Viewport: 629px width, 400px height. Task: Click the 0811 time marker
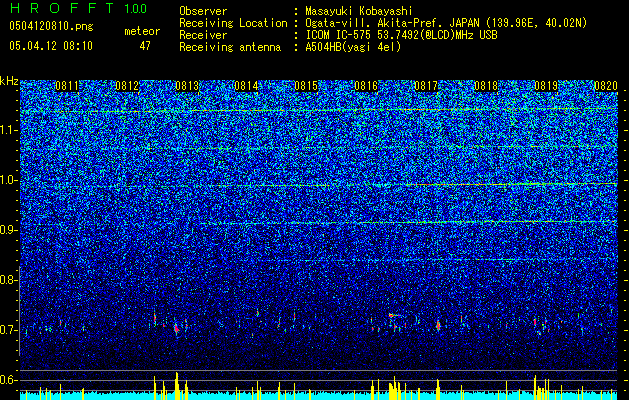pos(67,86)
